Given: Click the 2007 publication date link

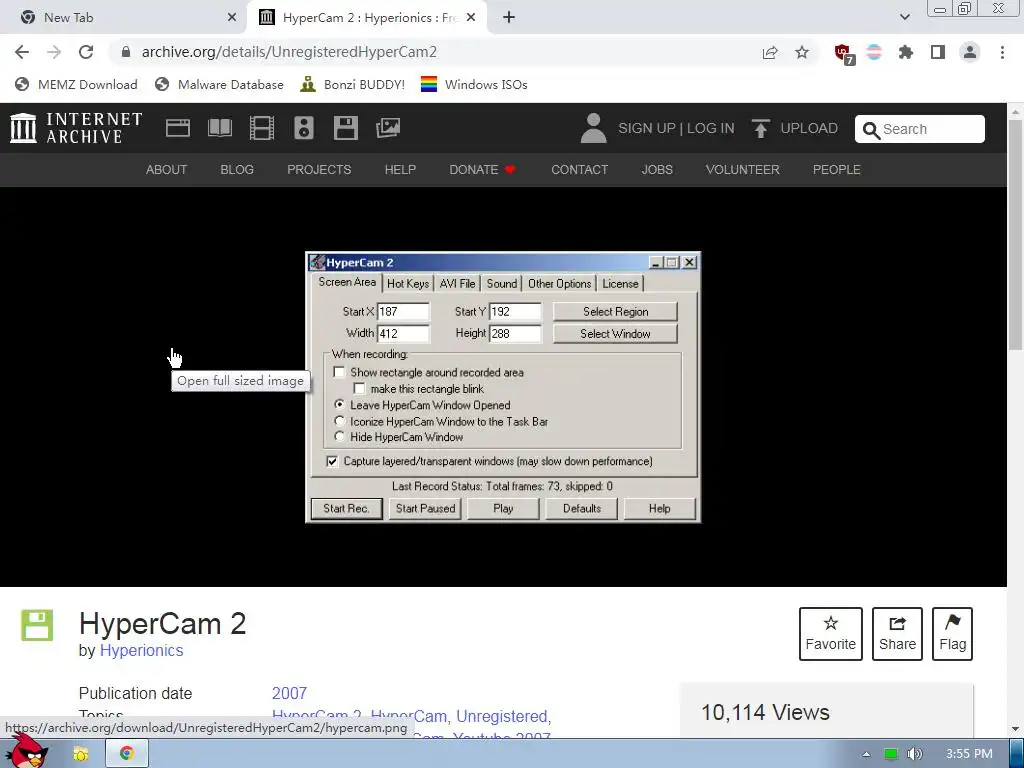Looking at the screenshot, I should [x=289, y=693].
